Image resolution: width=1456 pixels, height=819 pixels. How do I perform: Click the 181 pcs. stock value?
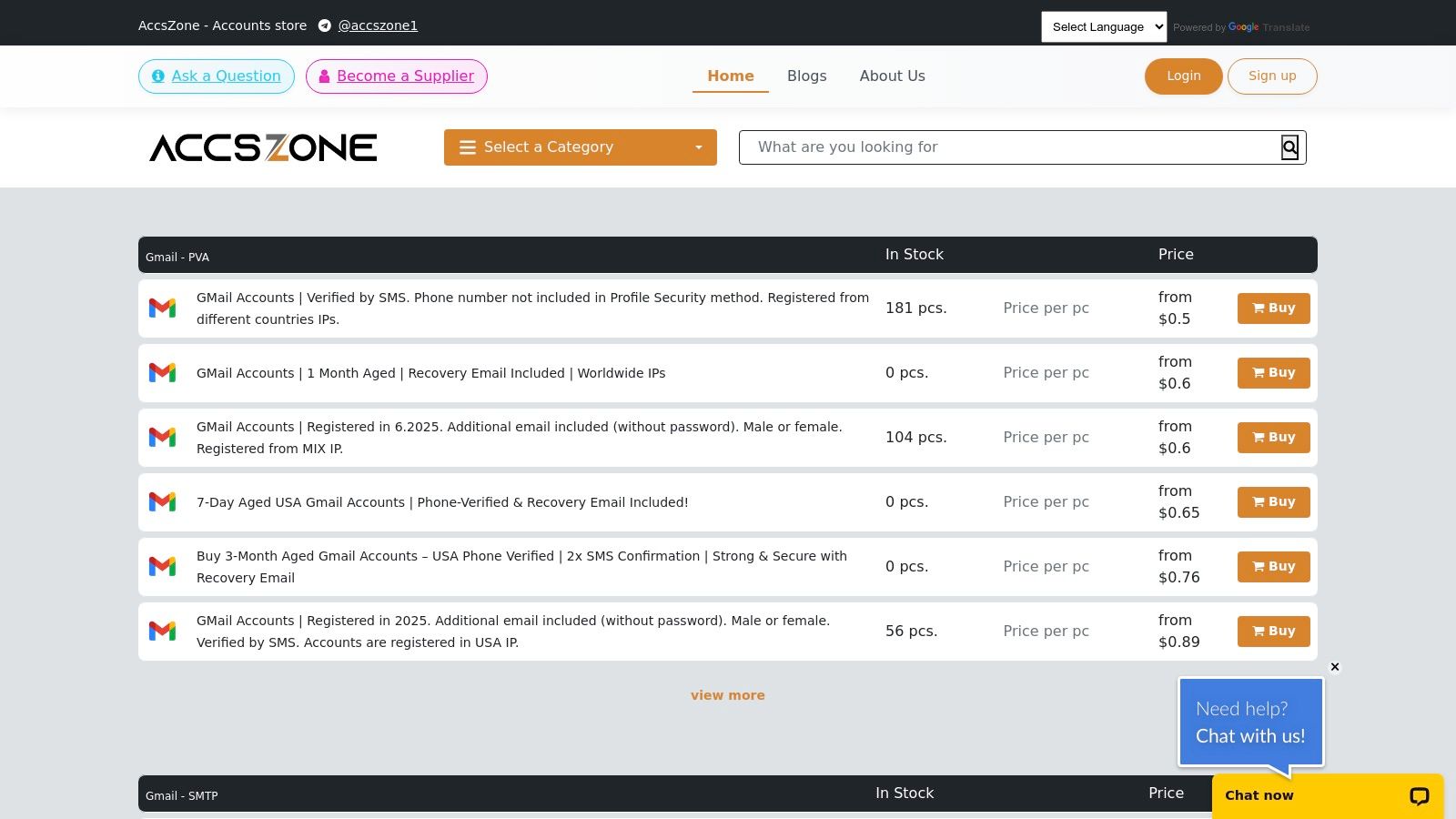pyautogui.click(x=916, y=308)
